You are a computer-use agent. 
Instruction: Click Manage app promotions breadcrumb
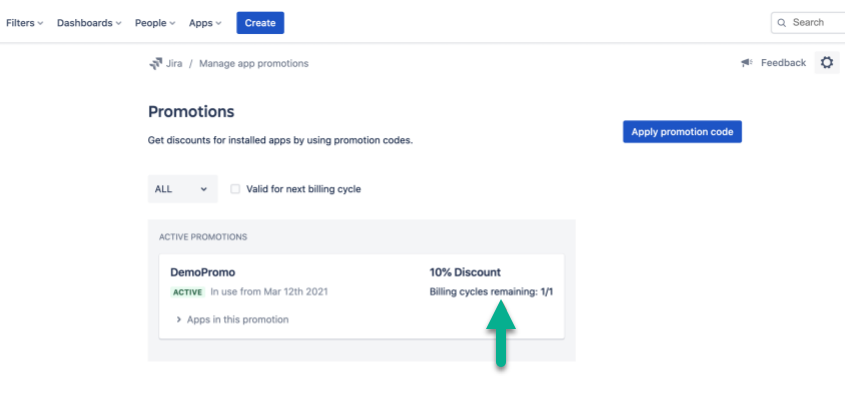254,63
